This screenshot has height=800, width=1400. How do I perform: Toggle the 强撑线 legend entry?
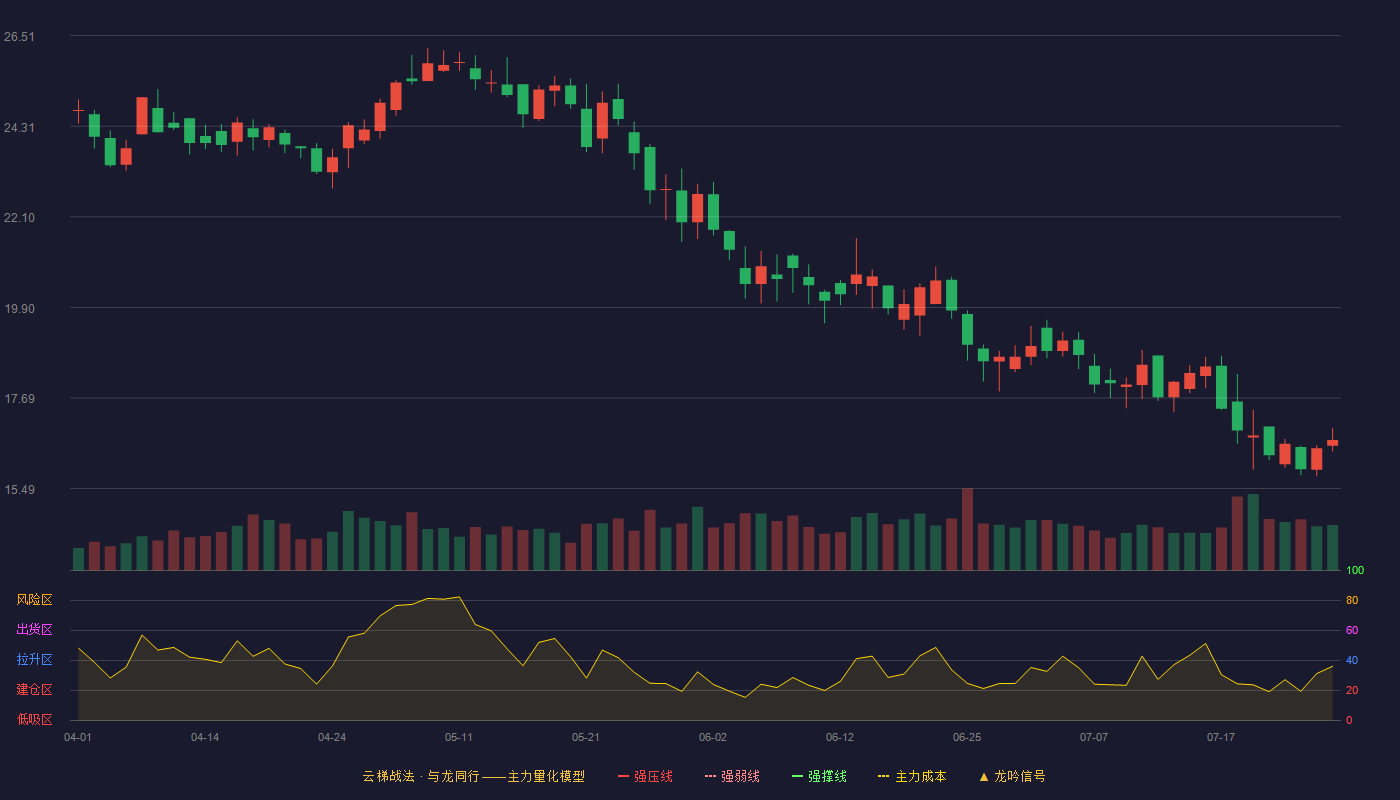[819, 776]
